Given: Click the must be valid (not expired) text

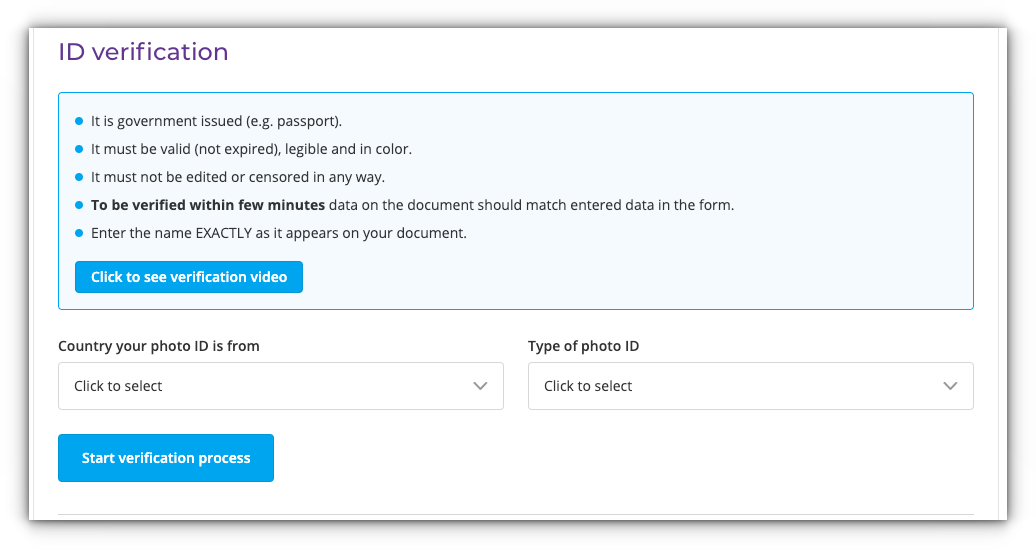Looking at the screenshot, I should coord(251,149).
